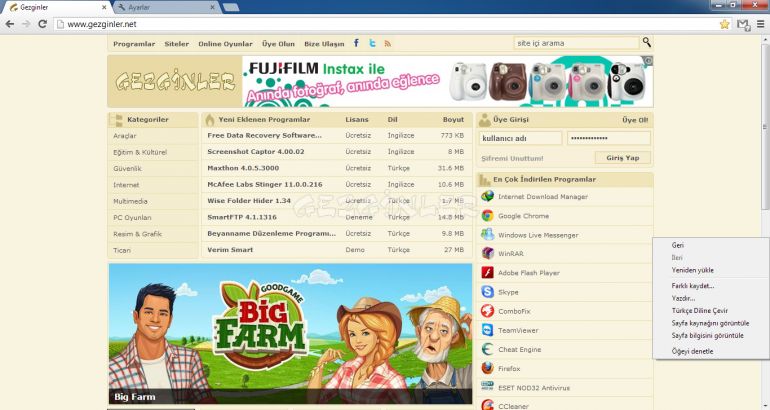This screenshot has width=770, height=410.
Task: Open the Bize Ulaşın nav link
Action: pos(324,44)
